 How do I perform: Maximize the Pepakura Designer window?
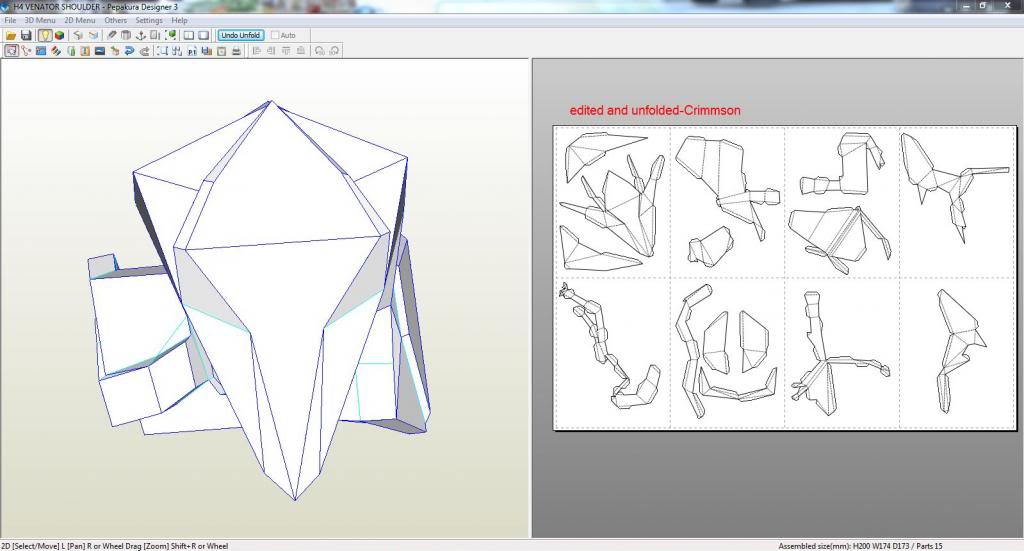point(983,6)
